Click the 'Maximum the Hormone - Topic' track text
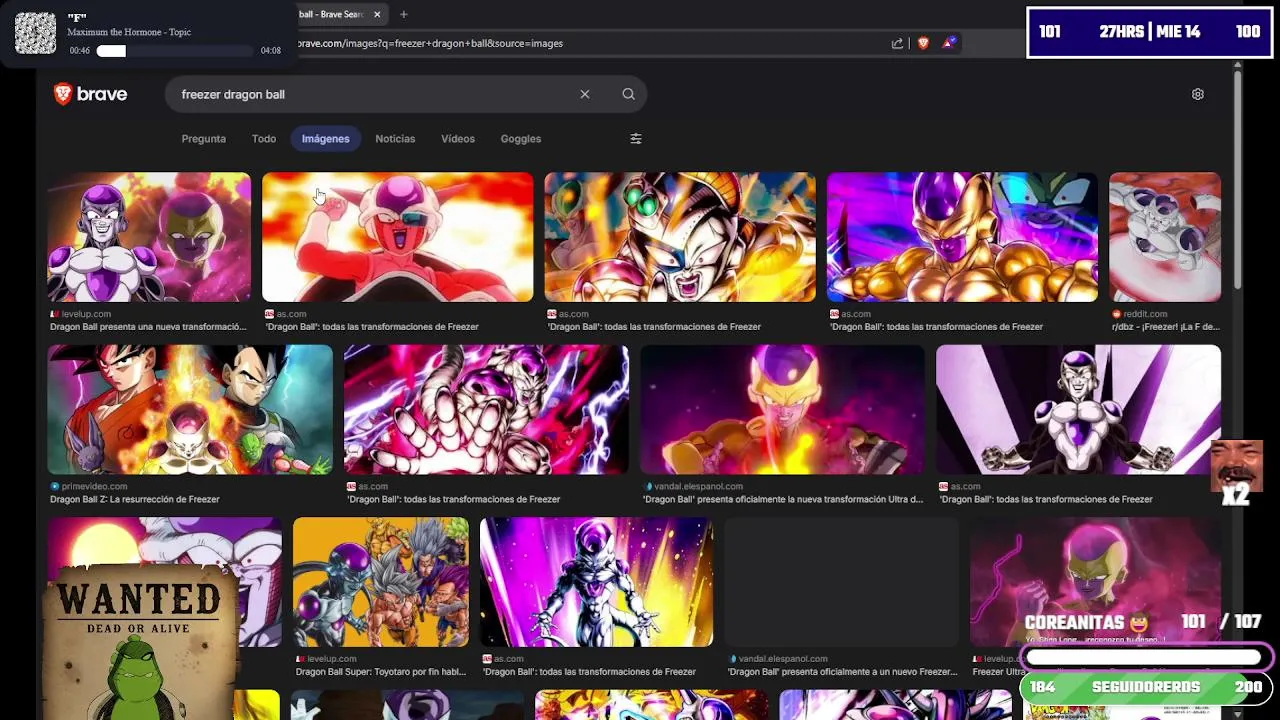 [x=129, y=32]
